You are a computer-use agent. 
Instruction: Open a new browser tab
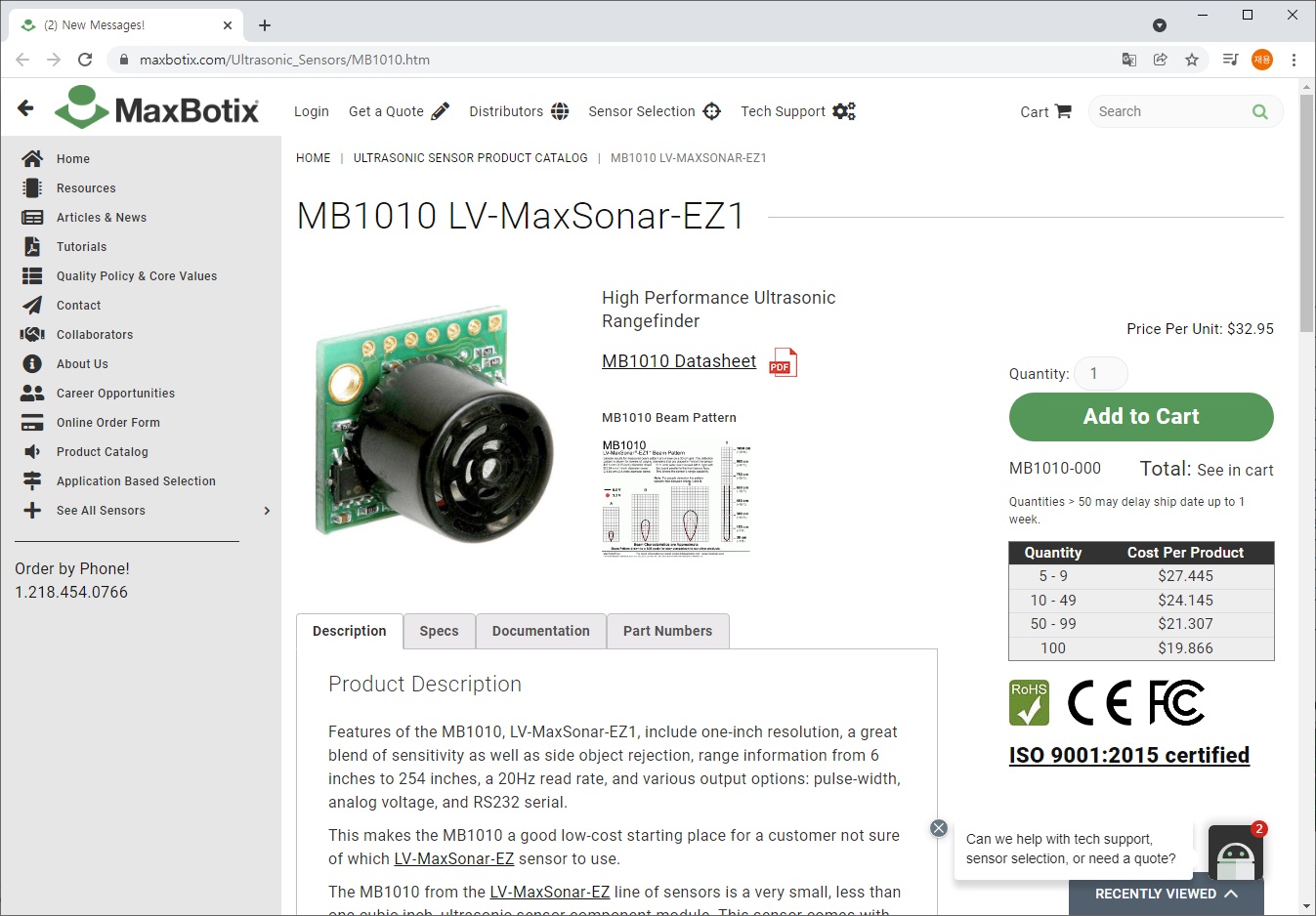click(x=265, y=25)
